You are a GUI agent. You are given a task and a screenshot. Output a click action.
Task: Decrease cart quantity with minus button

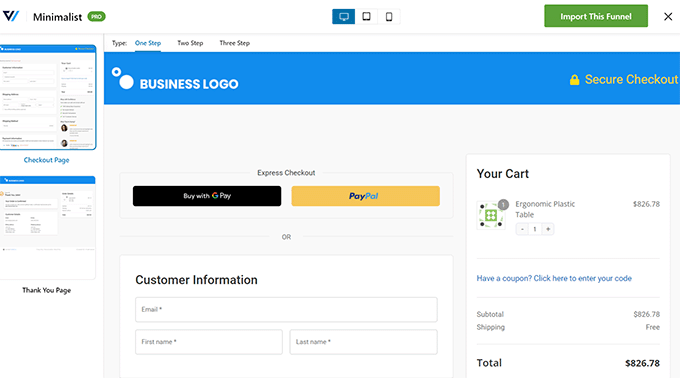[522, 229]
